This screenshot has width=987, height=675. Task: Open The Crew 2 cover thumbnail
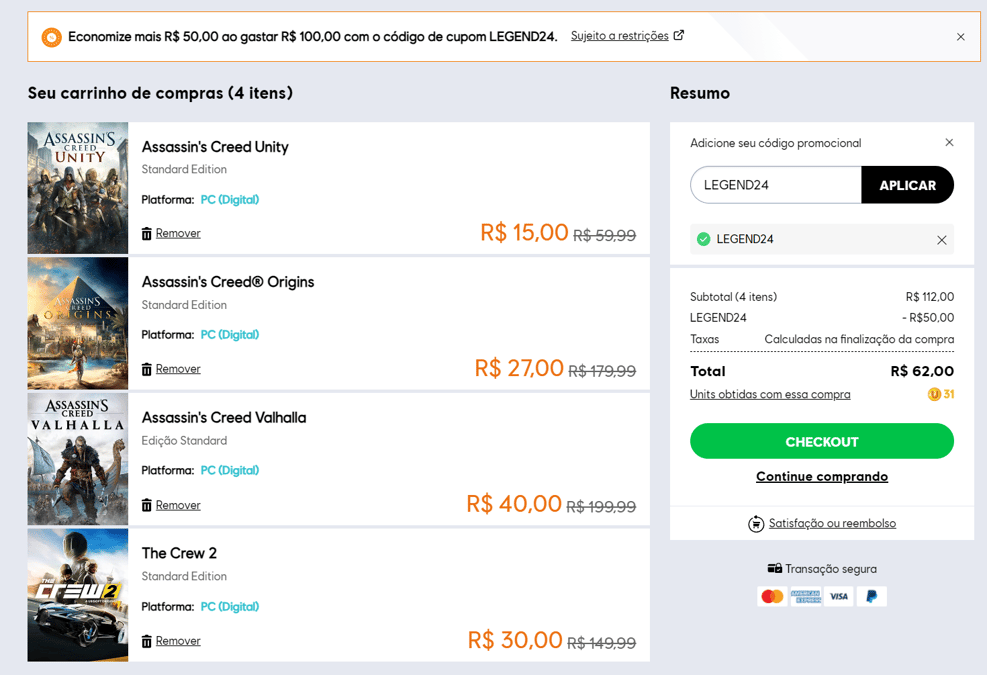click(78, 595)
